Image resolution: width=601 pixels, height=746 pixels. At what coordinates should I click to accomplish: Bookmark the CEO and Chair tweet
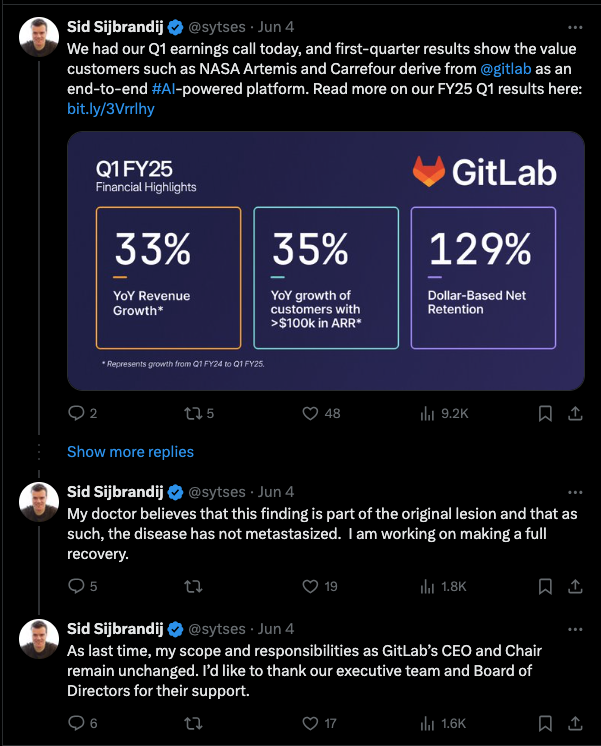tap(545, 724)
